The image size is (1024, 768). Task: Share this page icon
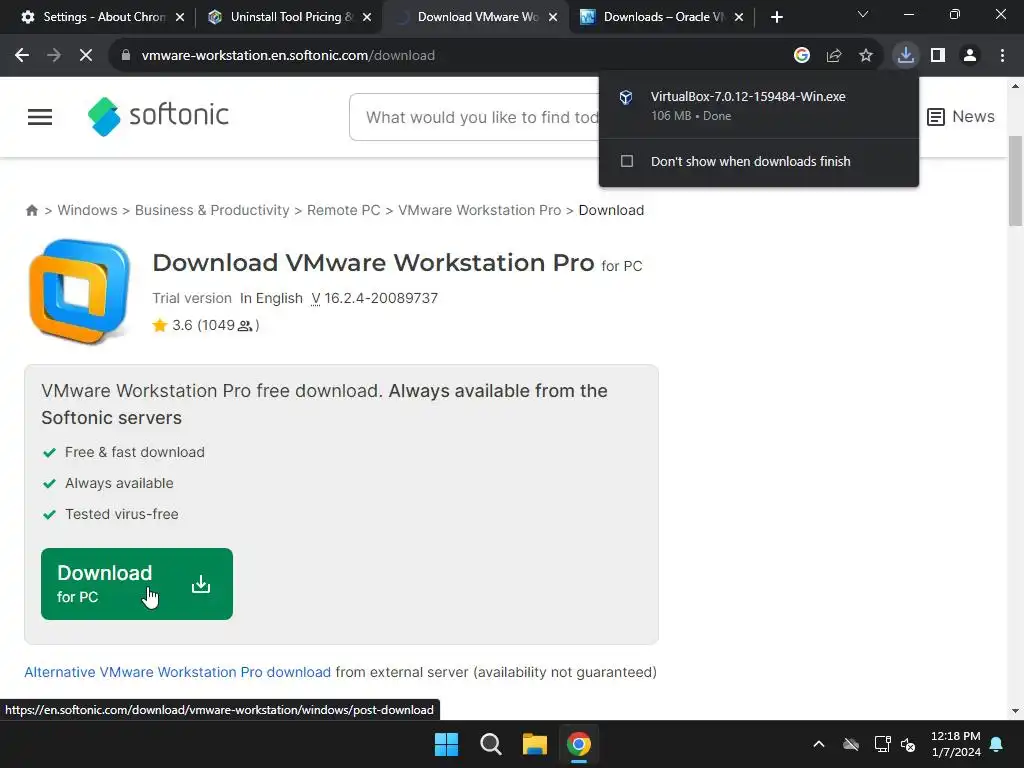pos(834,56)
